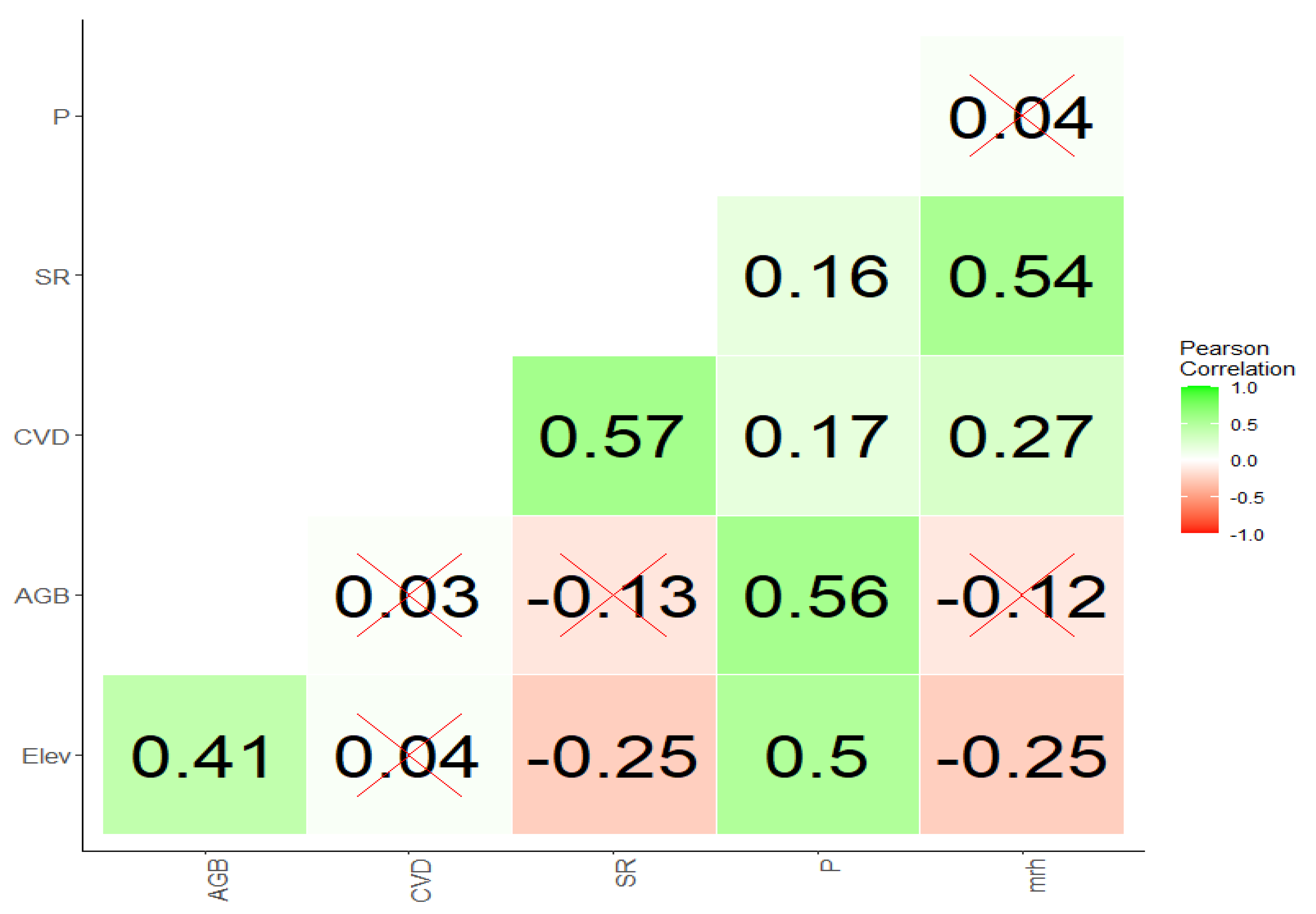1316x914 pixels.
Task: Click the 0.54 cell in the SR row
Action: click(1022, 276)
